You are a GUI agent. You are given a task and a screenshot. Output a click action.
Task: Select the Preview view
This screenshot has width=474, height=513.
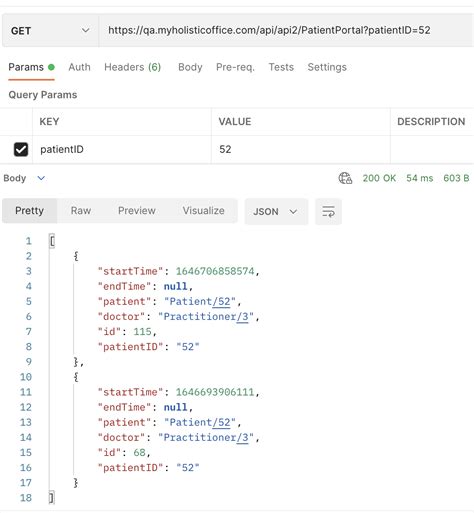(137, 211)
